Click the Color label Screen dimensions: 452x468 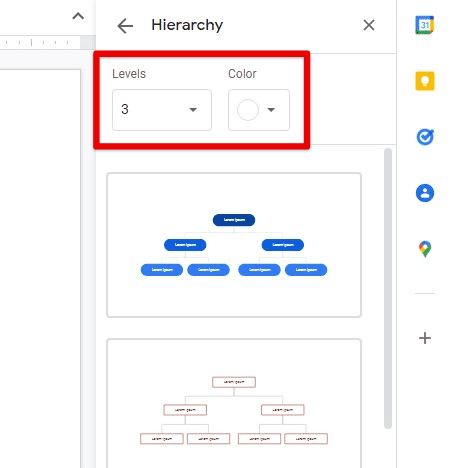click(242, 74)
